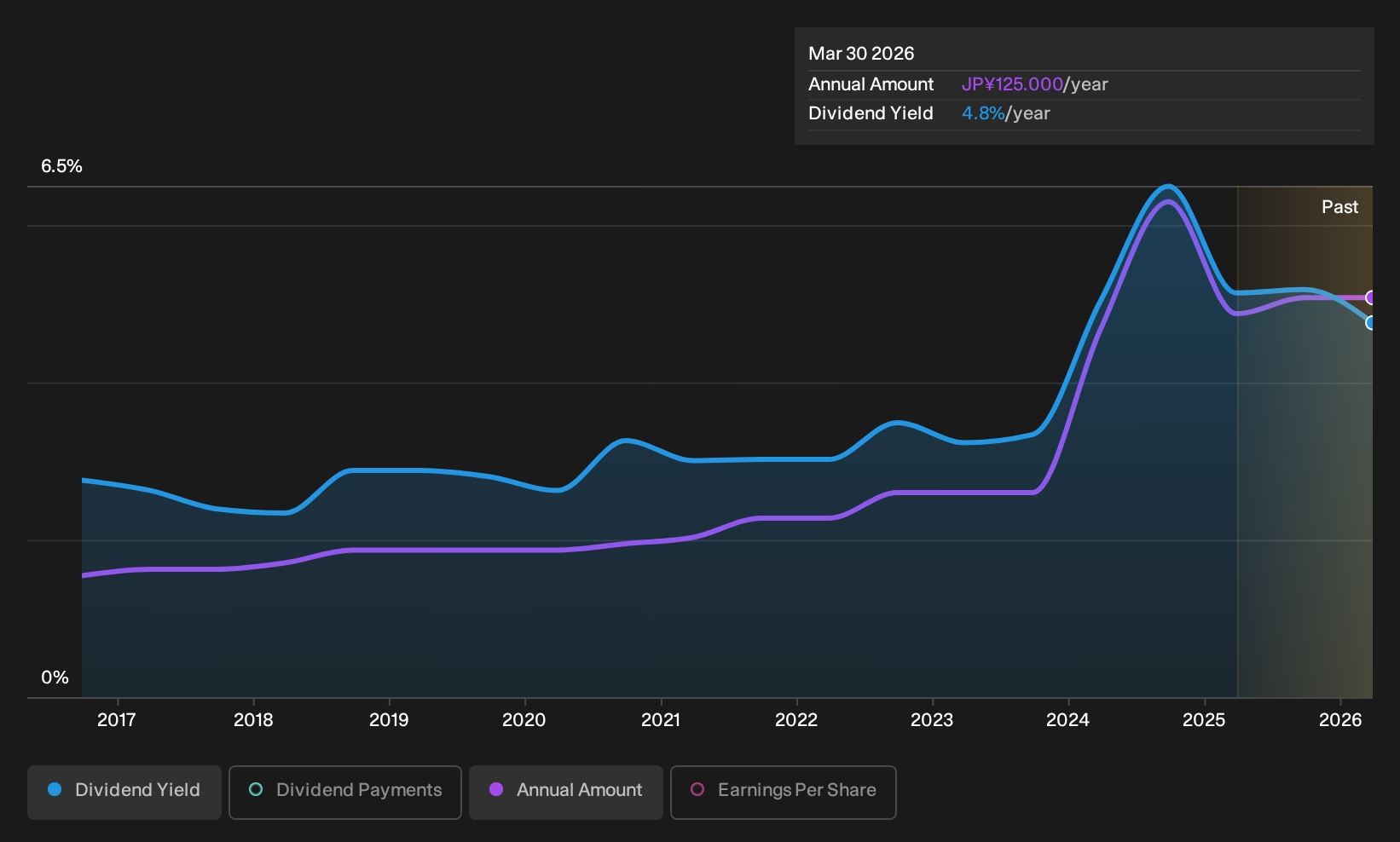Click the 2022 x-axis label
The width and height of the screenshot is (1400, 842).
pos(796,720)
